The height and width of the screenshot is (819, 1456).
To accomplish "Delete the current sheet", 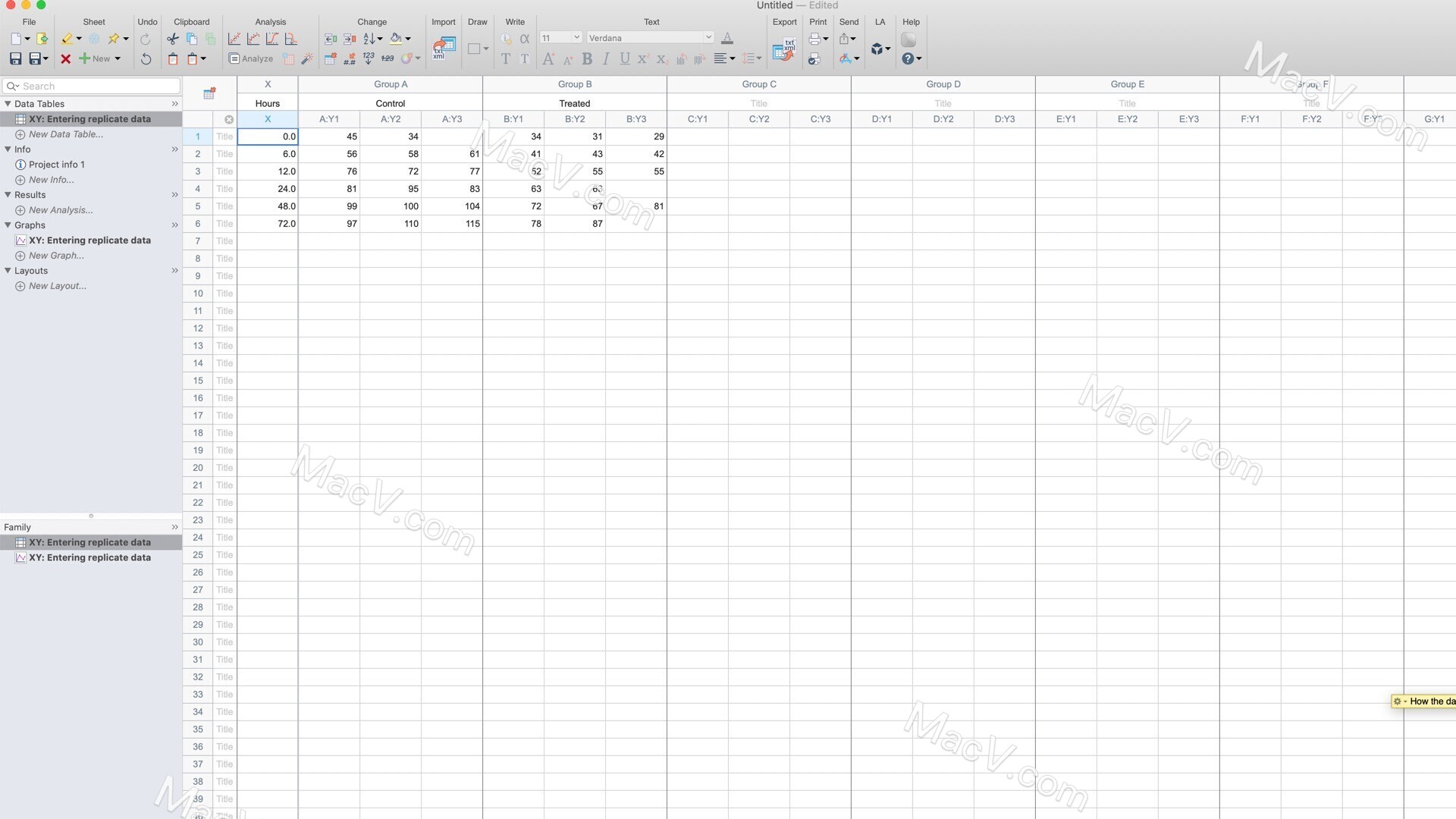I will [x=66, y=58].
